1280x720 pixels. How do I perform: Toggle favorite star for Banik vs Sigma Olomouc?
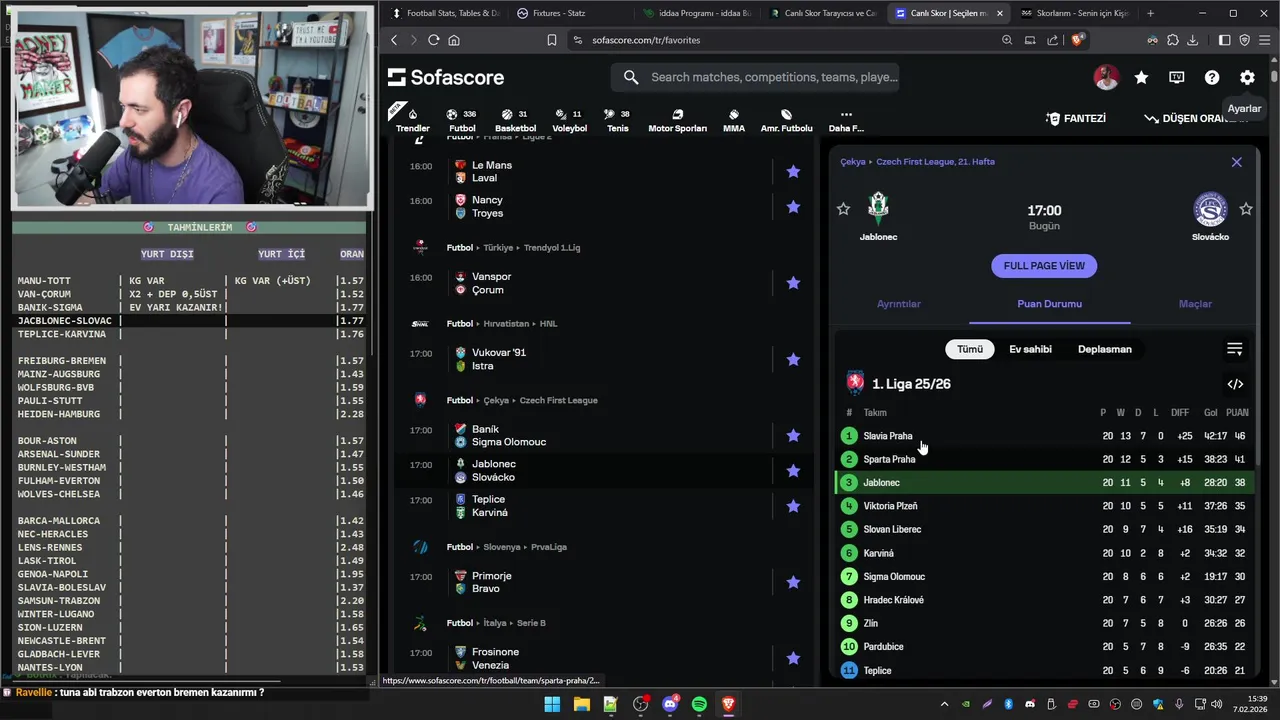[x=793, y=436]
